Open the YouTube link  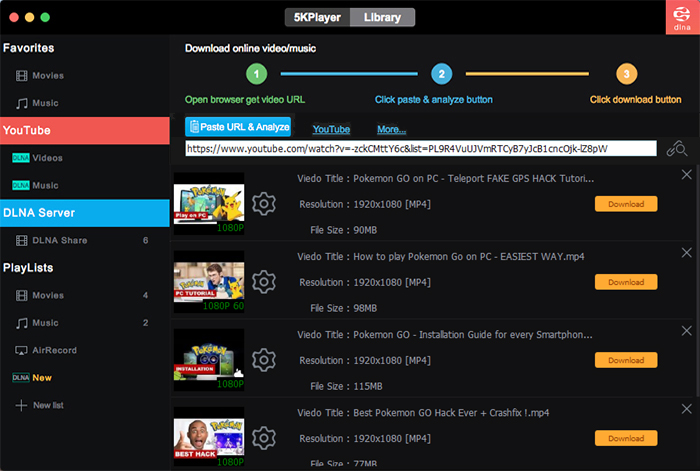[331, 129]
